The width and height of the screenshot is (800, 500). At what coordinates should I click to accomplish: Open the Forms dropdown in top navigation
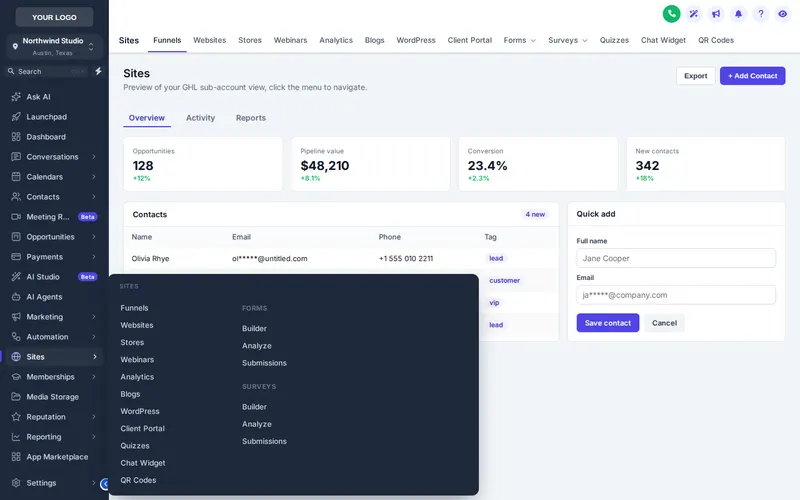coord(519,40)
